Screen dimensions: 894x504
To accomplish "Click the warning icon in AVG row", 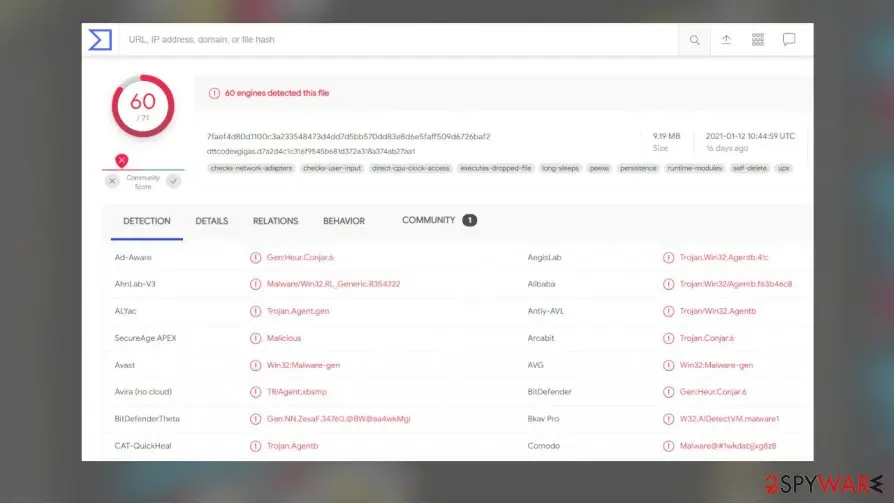I will pyautogui.click(x=668, y=365).
